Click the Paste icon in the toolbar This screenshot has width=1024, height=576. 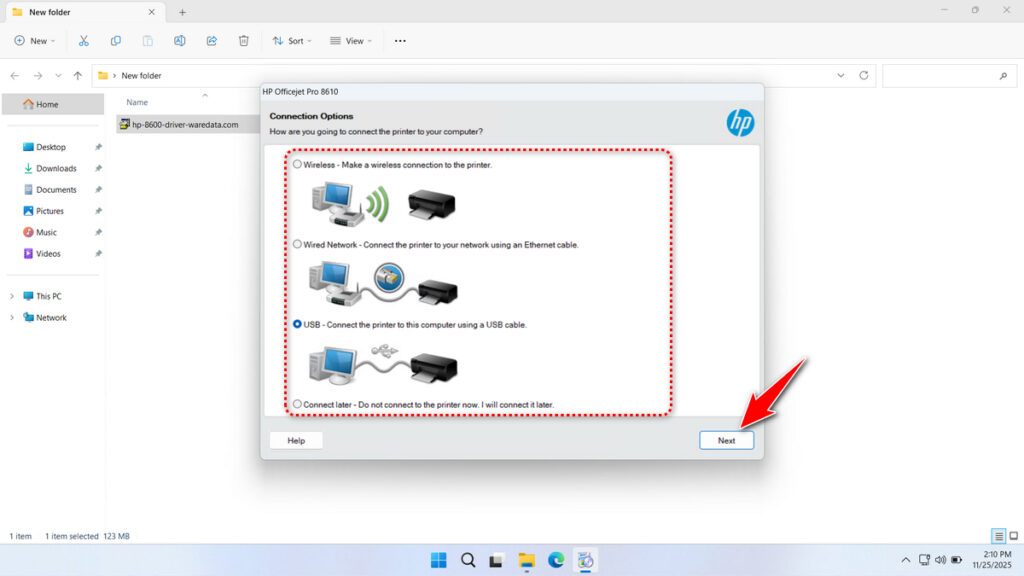pyautogui.click(x=148, y=40)
